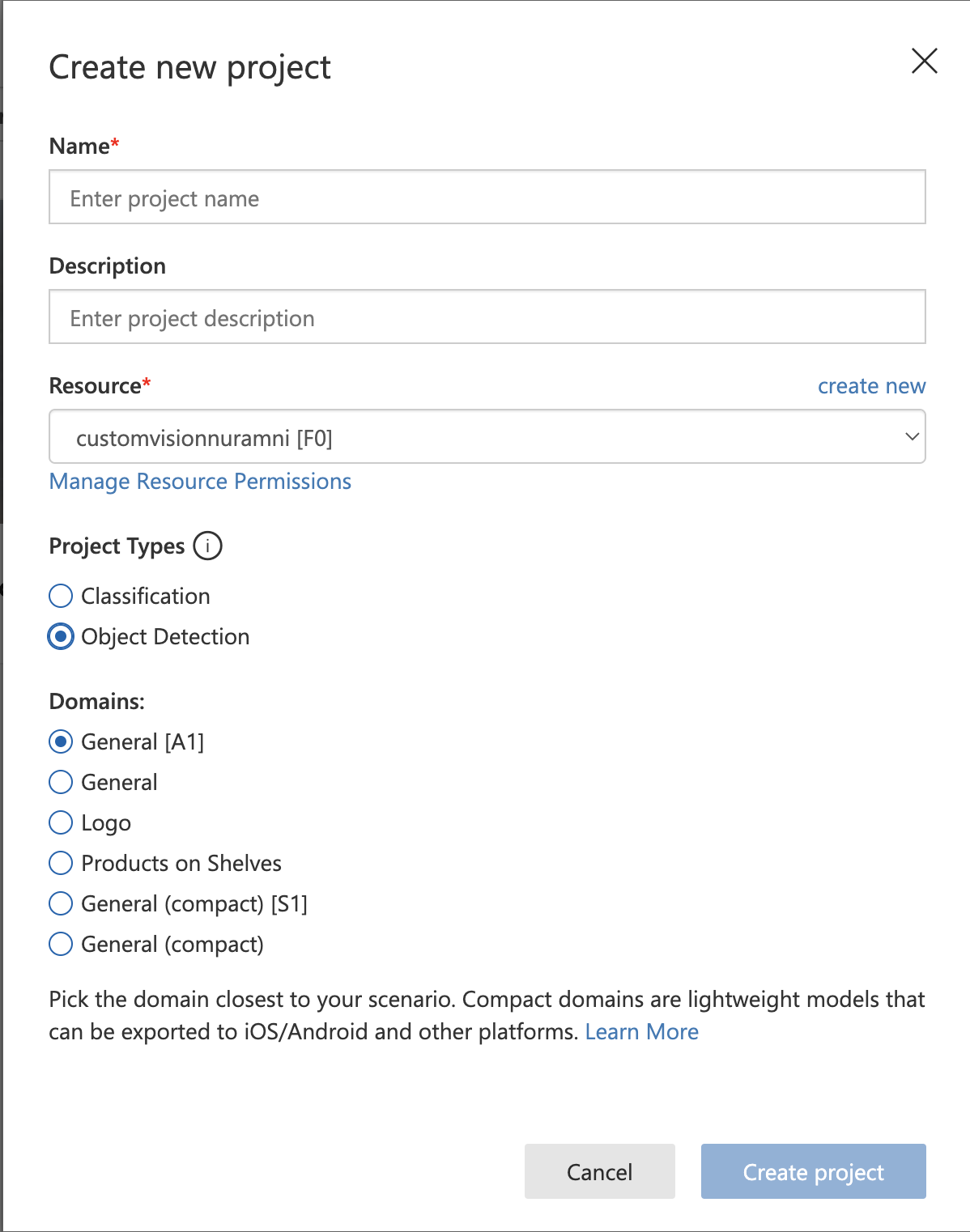Select the Logo domain
Image resolution: width=970 pixels, height=1232 pixels.
pos(60,822)
